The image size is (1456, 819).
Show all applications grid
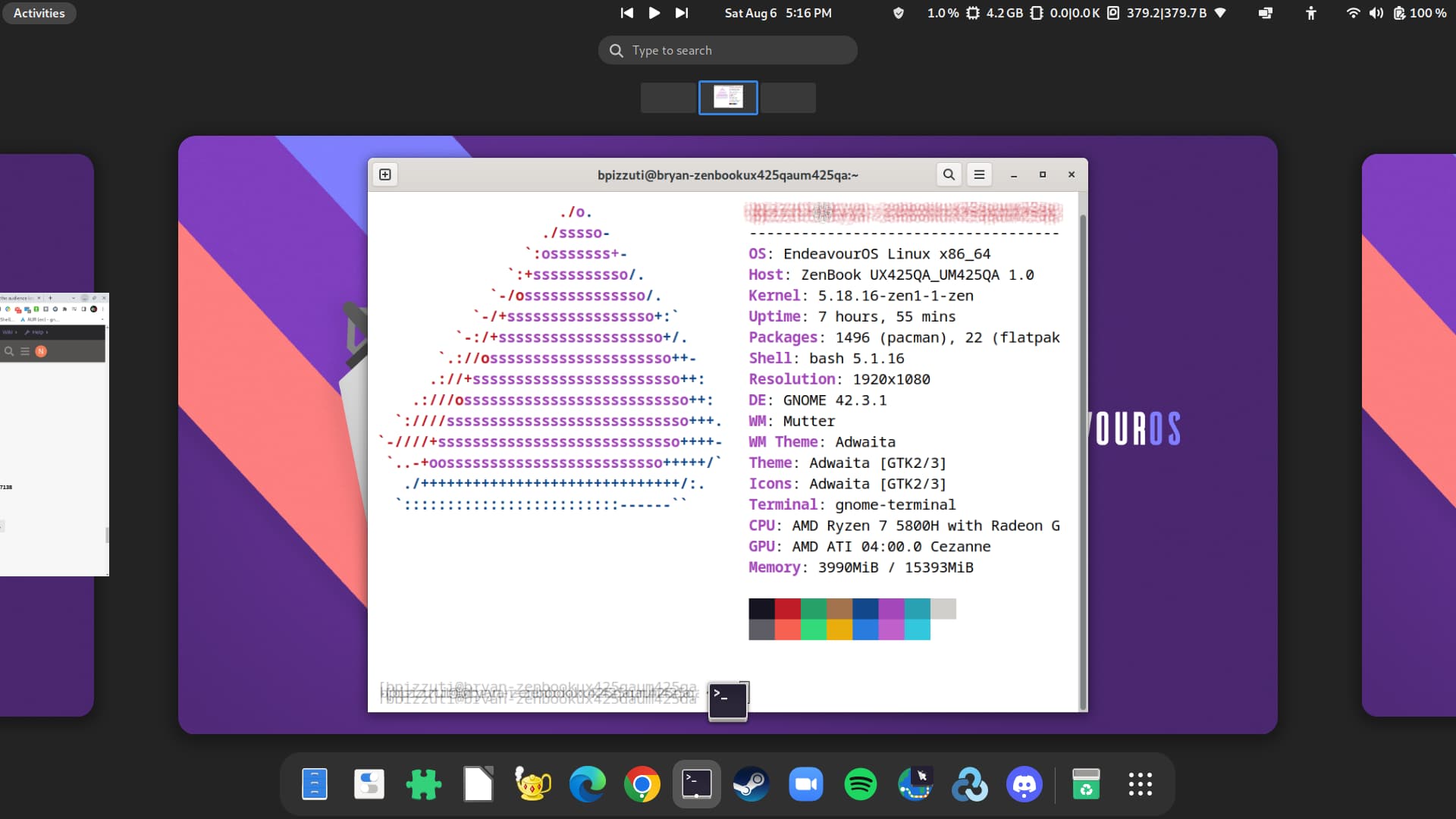(x=1141, y=784)
